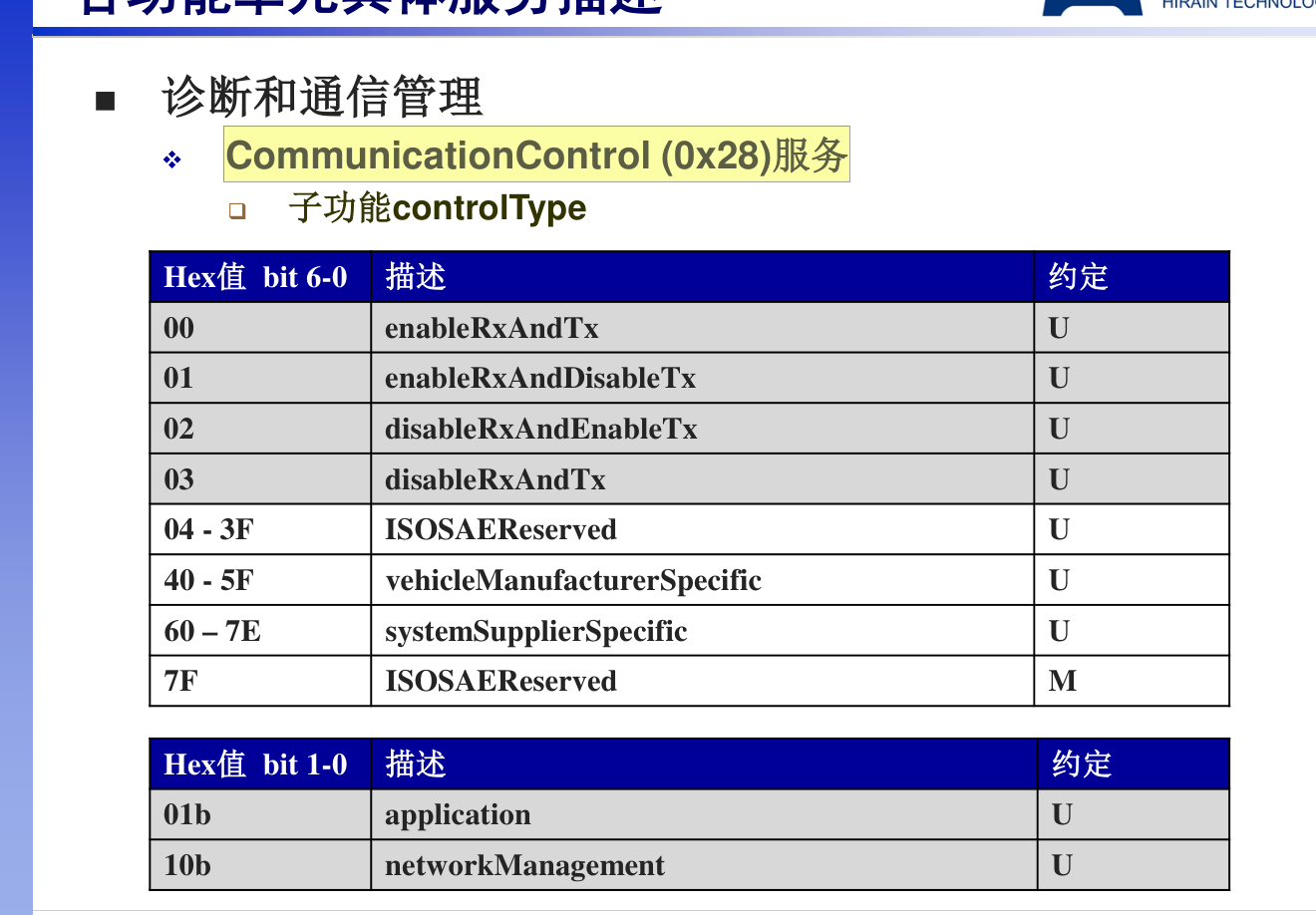Click the "application" description cell
The height and width of the screenshot is (915, 1316).
click(705, 814)
